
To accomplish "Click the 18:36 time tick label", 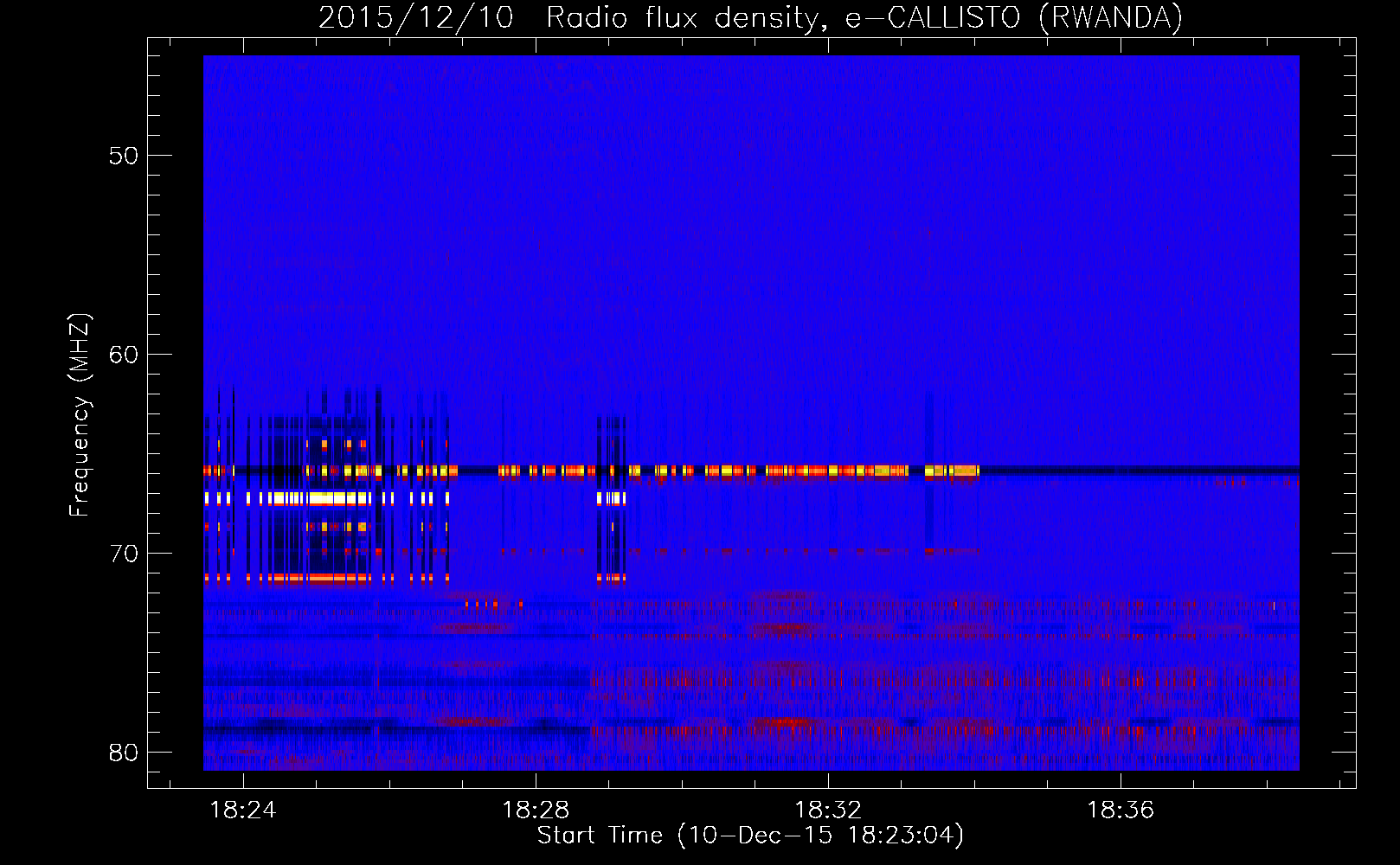I will tap(1121, 811).
